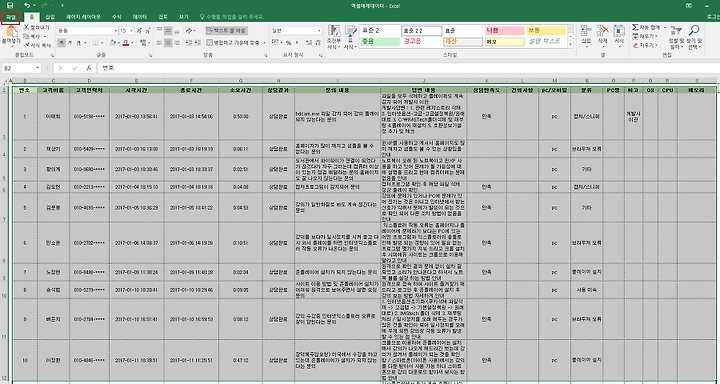Switch to the 페이지 레이아웃 tab
This screenshot has height=384, width=720.
tap(83, 17)
